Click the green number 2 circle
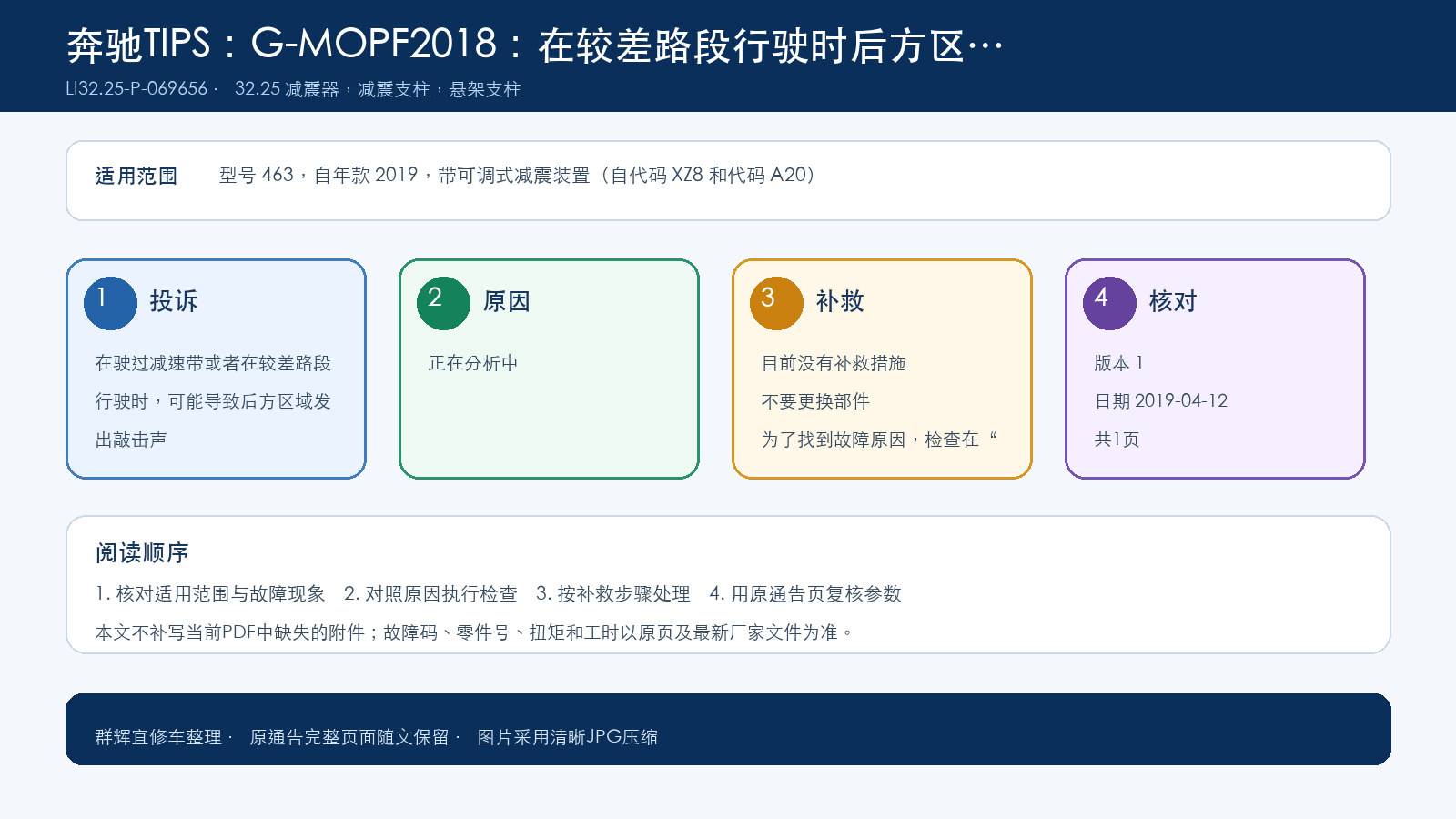The width and height of the screenshot is (1456, 819). pos(443,303)
